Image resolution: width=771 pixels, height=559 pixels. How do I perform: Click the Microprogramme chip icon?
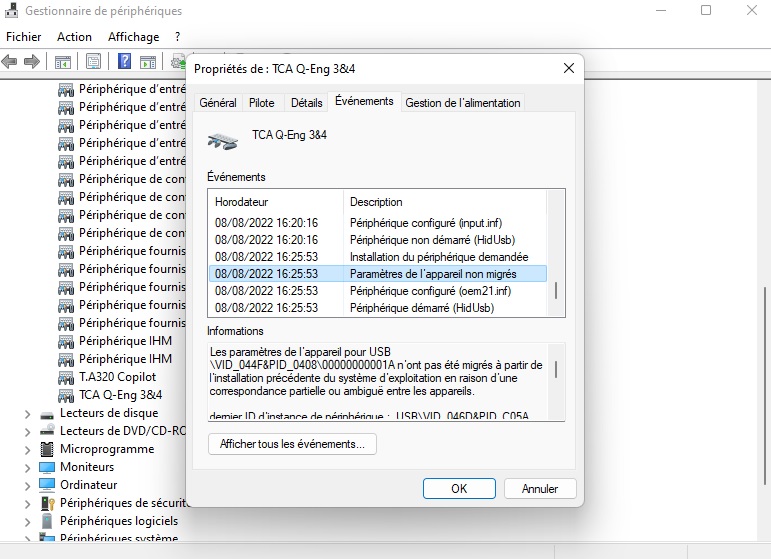point(47,449)
